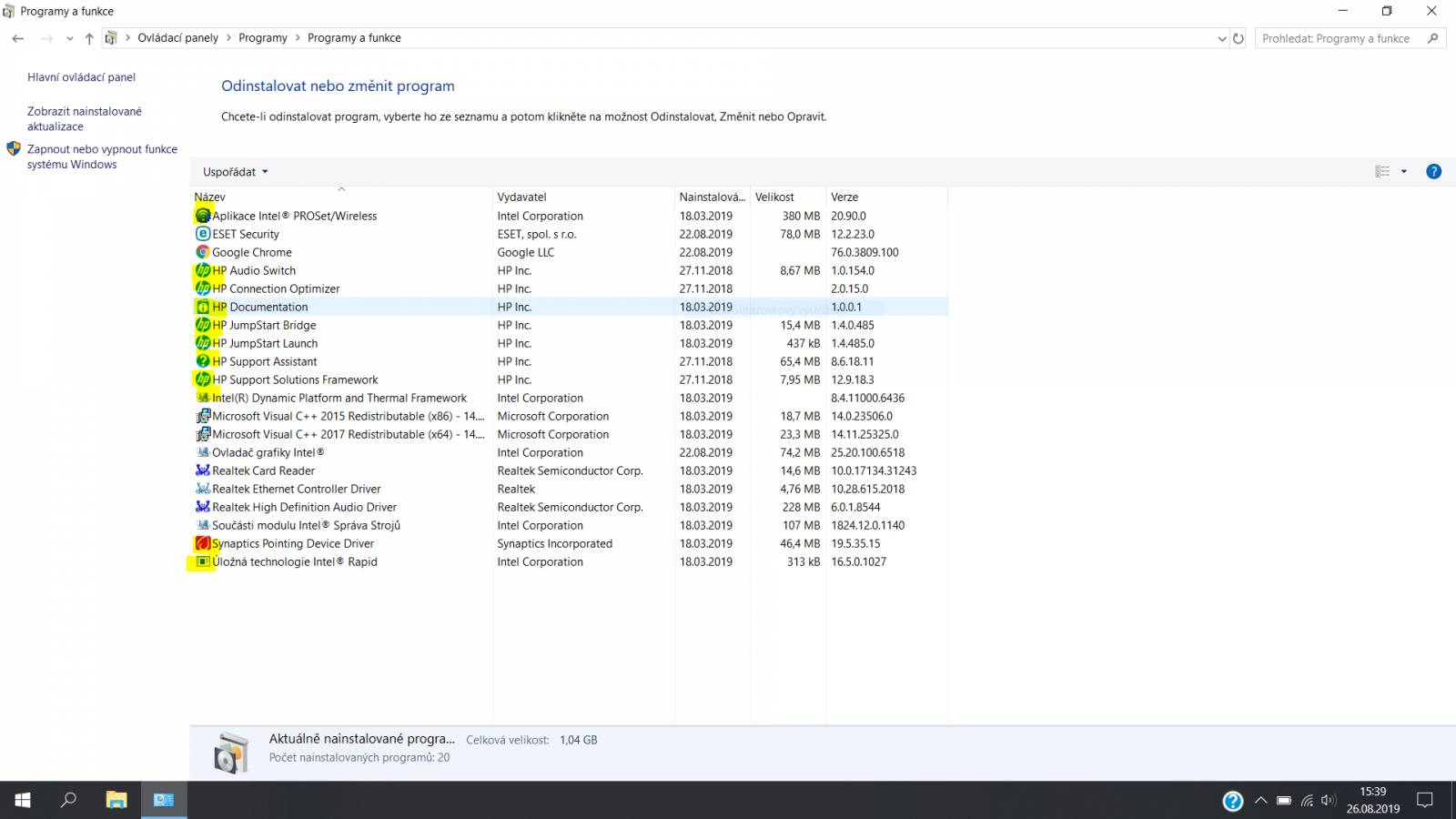Sort by the Verze column header
Viewport: 1456px width, 819px height.
[886, 197]
